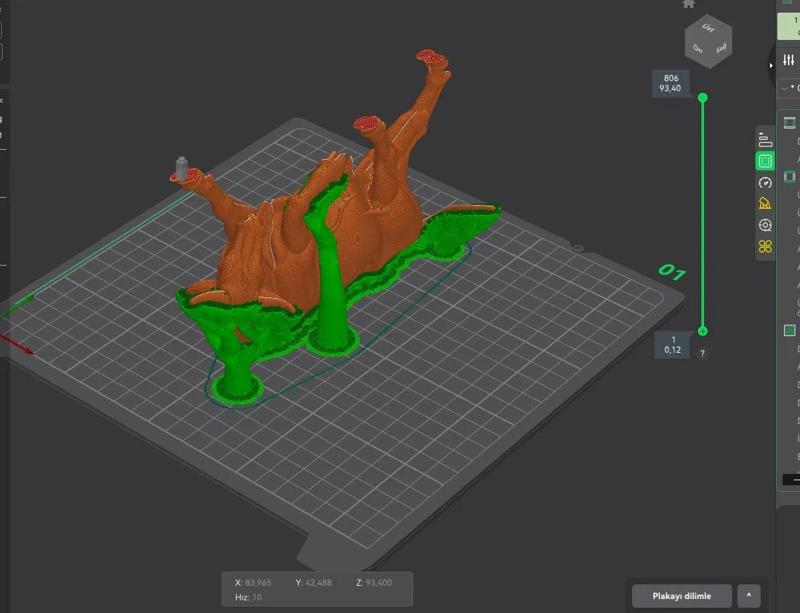Select the green plate 01 label

[671, 272]
